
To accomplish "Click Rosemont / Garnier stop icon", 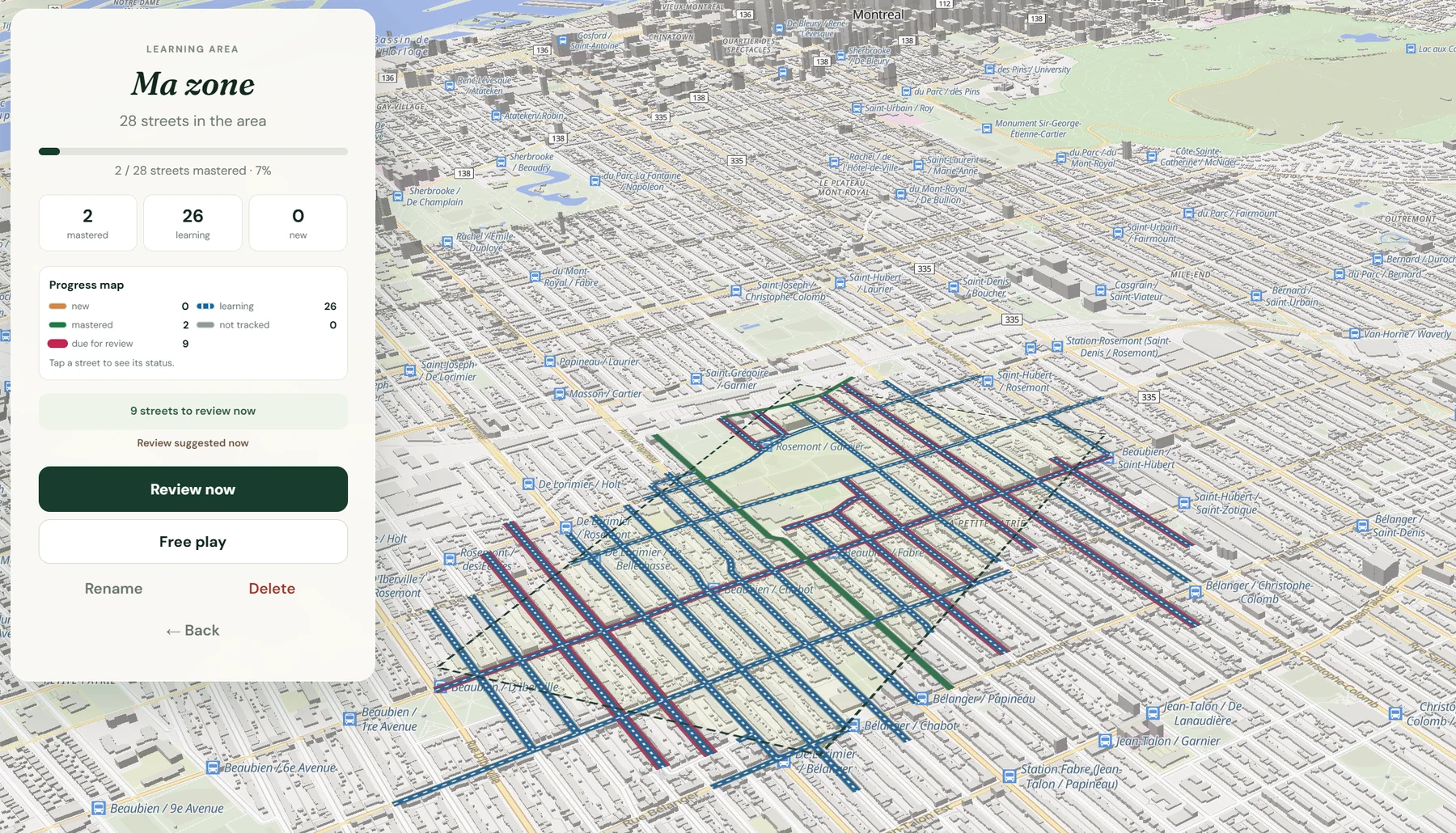I will (767, 446).
